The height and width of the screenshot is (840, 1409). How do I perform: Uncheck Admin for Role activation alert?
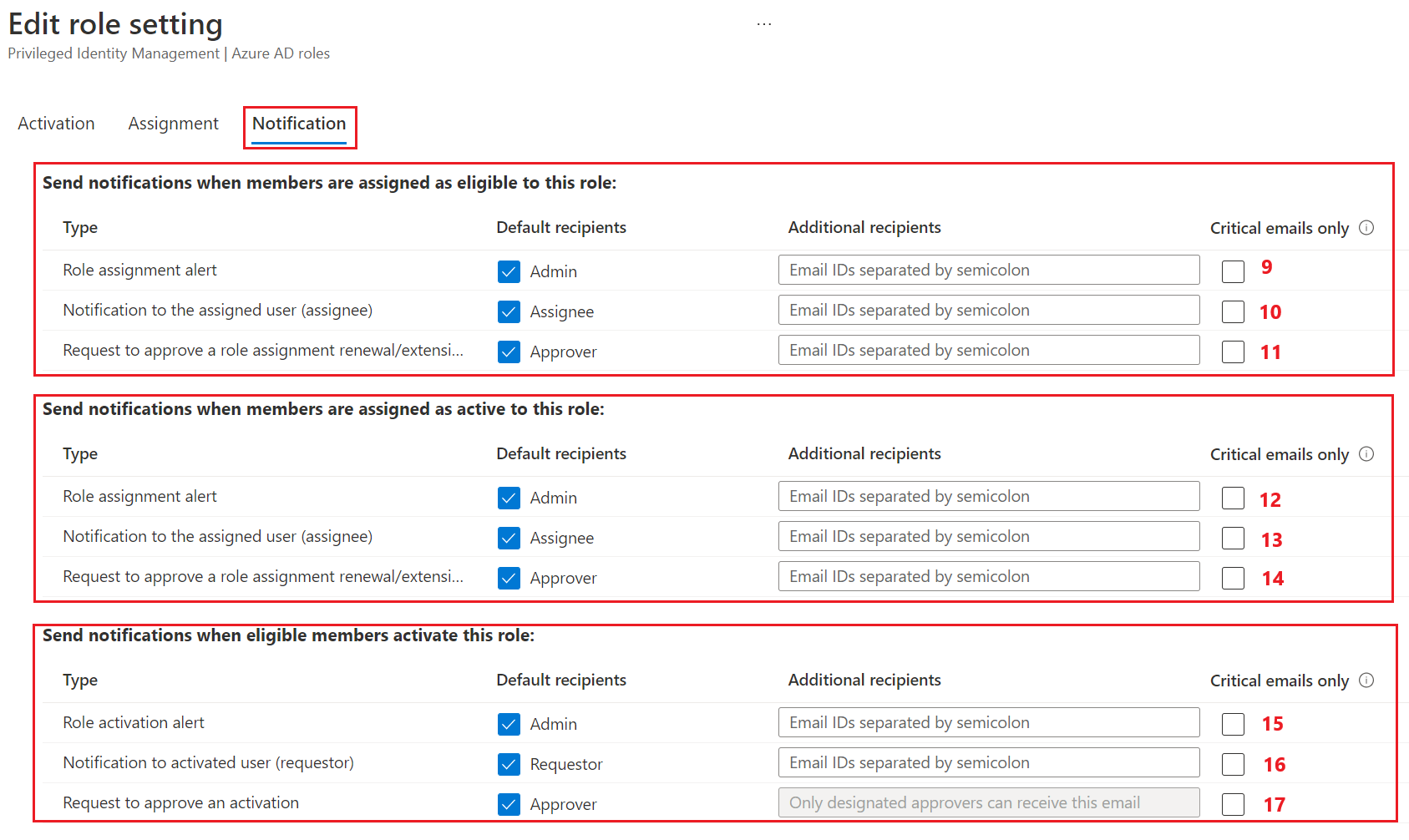[509, 724]
